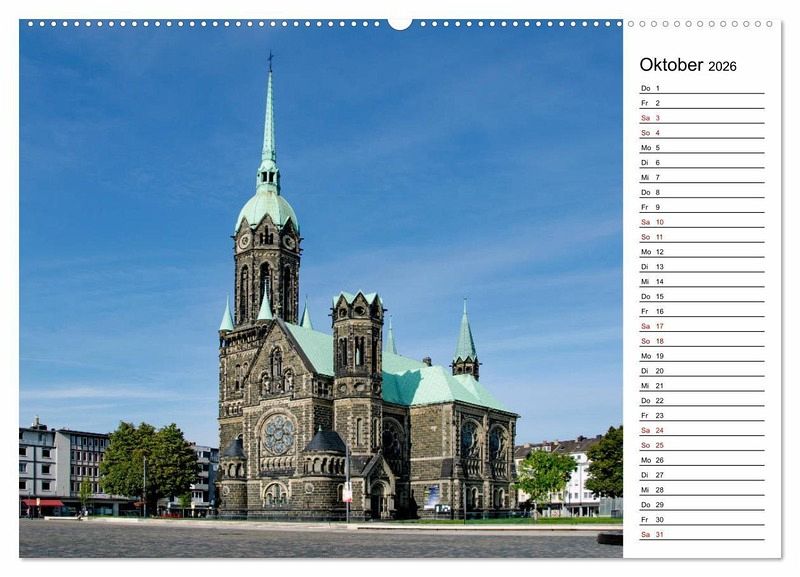The image size is (800, 577).
Task: Click the Sa 31 last date row
Action: click(x=700, y=534)
